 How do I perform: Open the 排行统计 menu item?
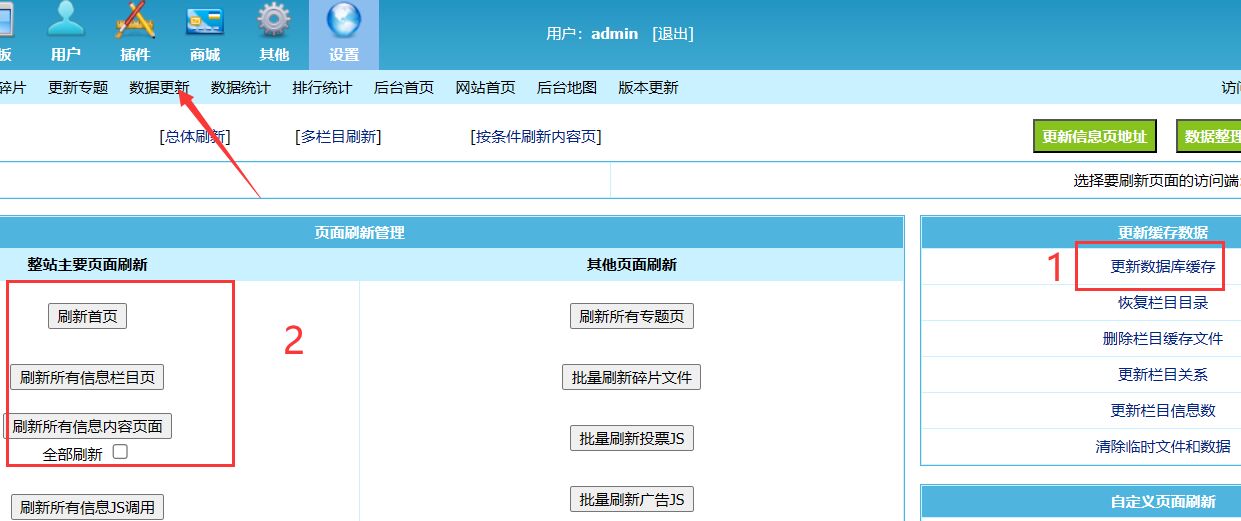point(322,88)
